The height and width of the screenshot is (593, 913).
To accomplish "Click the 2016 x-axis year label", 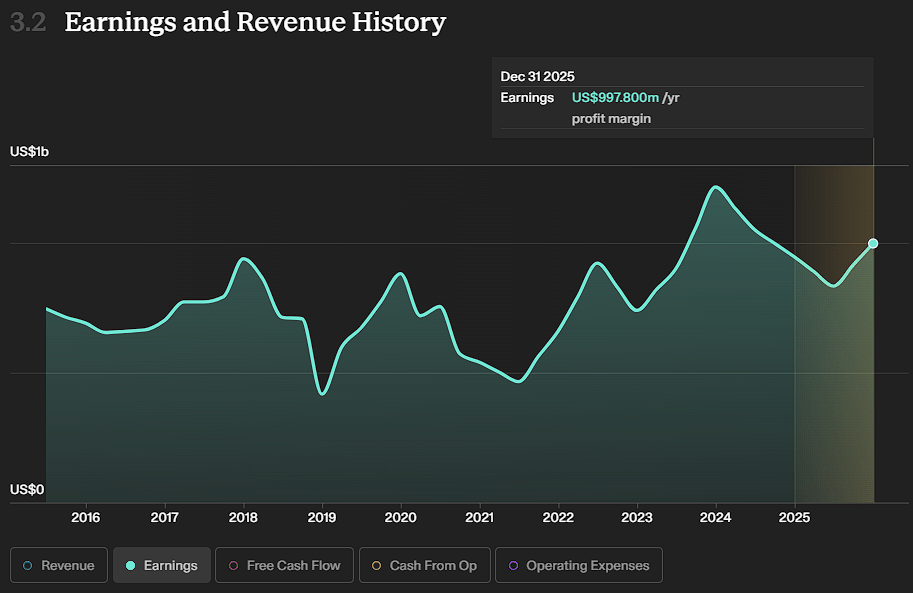I will click(x=86, y=518).
